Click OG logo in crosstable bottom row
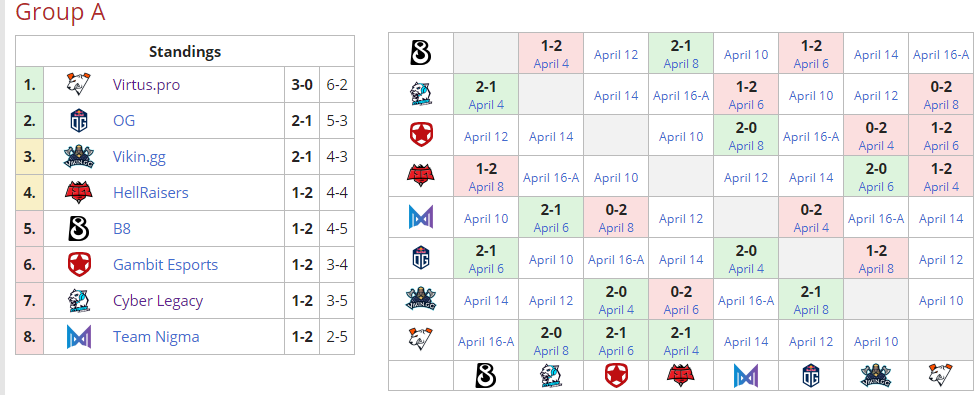The height and width of the screenshot is (395, 979). click(x=810, y=376)
